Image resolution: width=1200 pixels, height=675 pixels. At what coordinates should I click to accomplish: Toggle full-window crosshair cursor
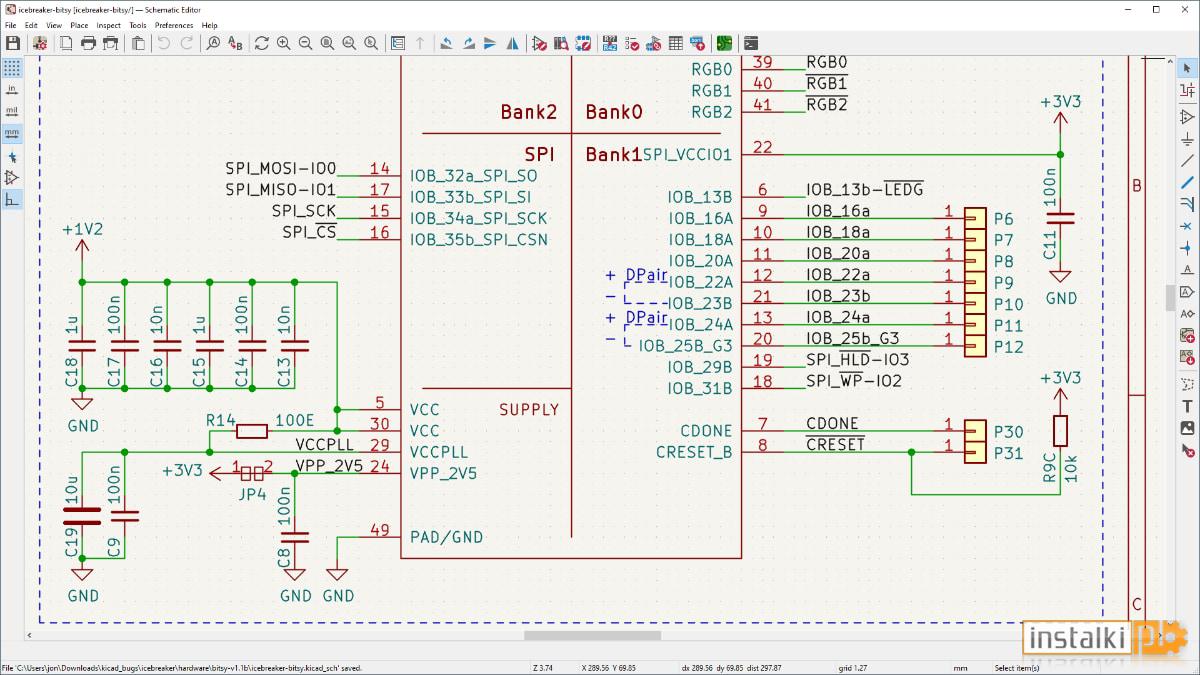(12, 157)
